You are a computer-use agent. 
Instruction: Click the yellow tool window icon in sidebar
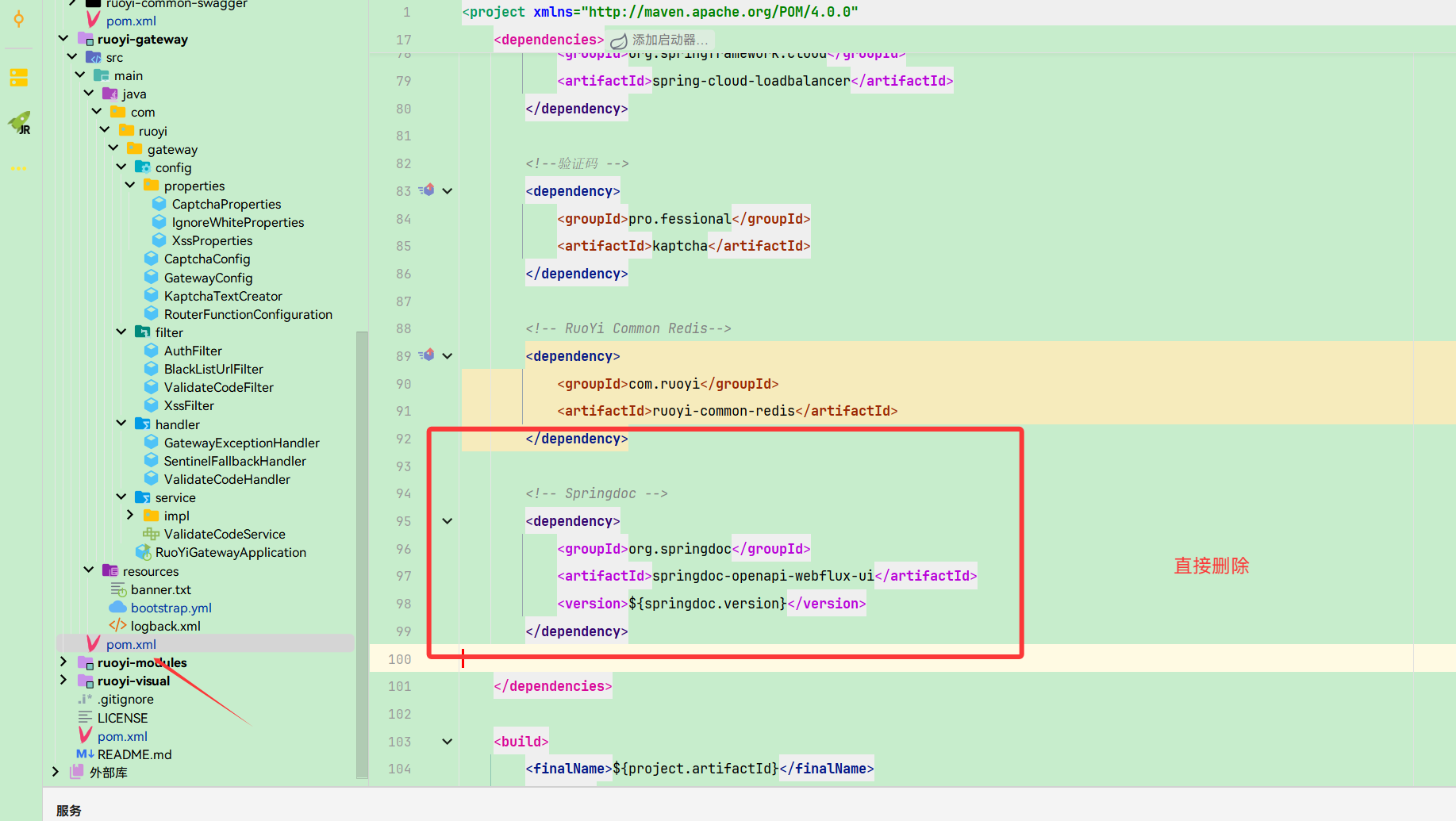[x=18, y=78]
